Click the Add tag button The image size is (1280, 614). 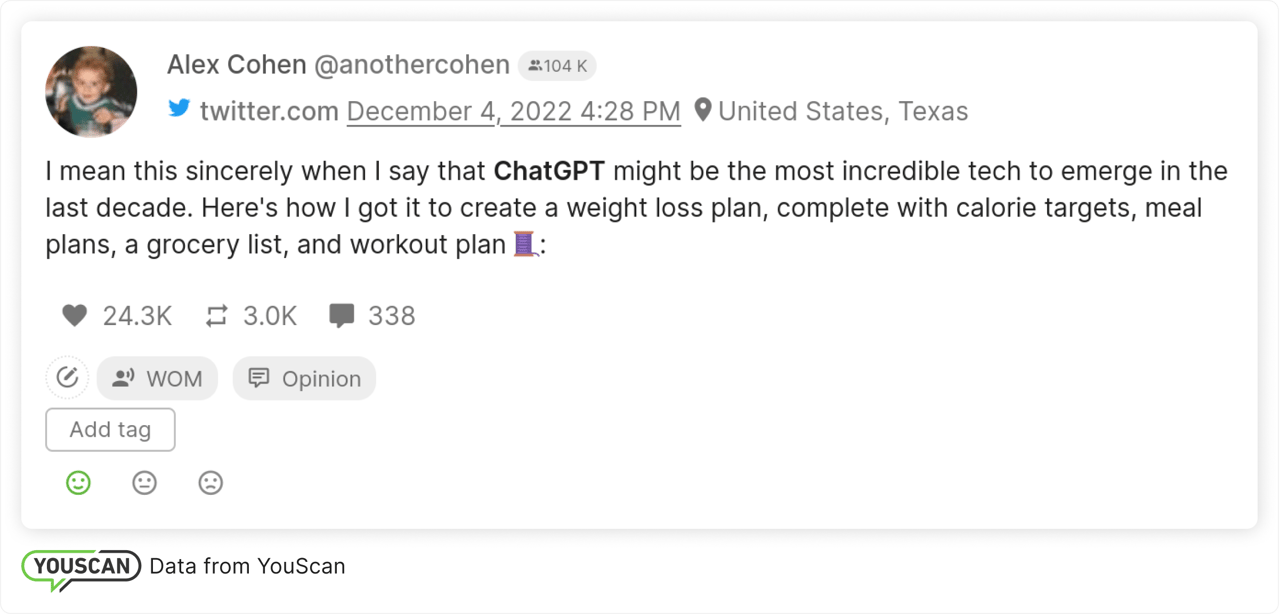click(x=110, y=430)
